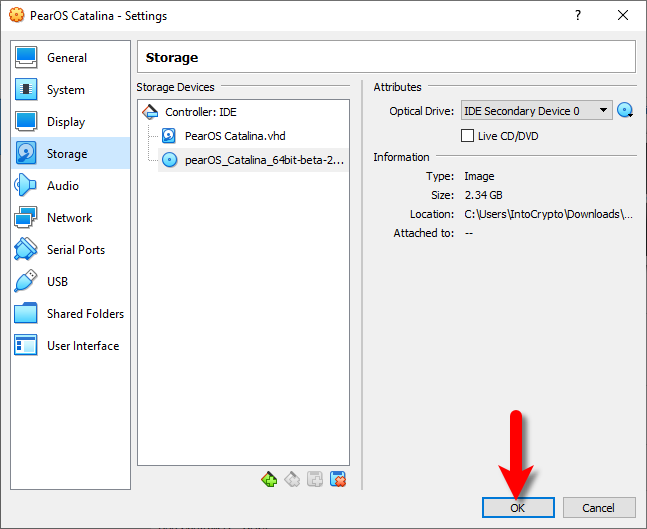Click the Display screen icon
647x529 pixels.
pyautogui.click(x=26, y=121)
